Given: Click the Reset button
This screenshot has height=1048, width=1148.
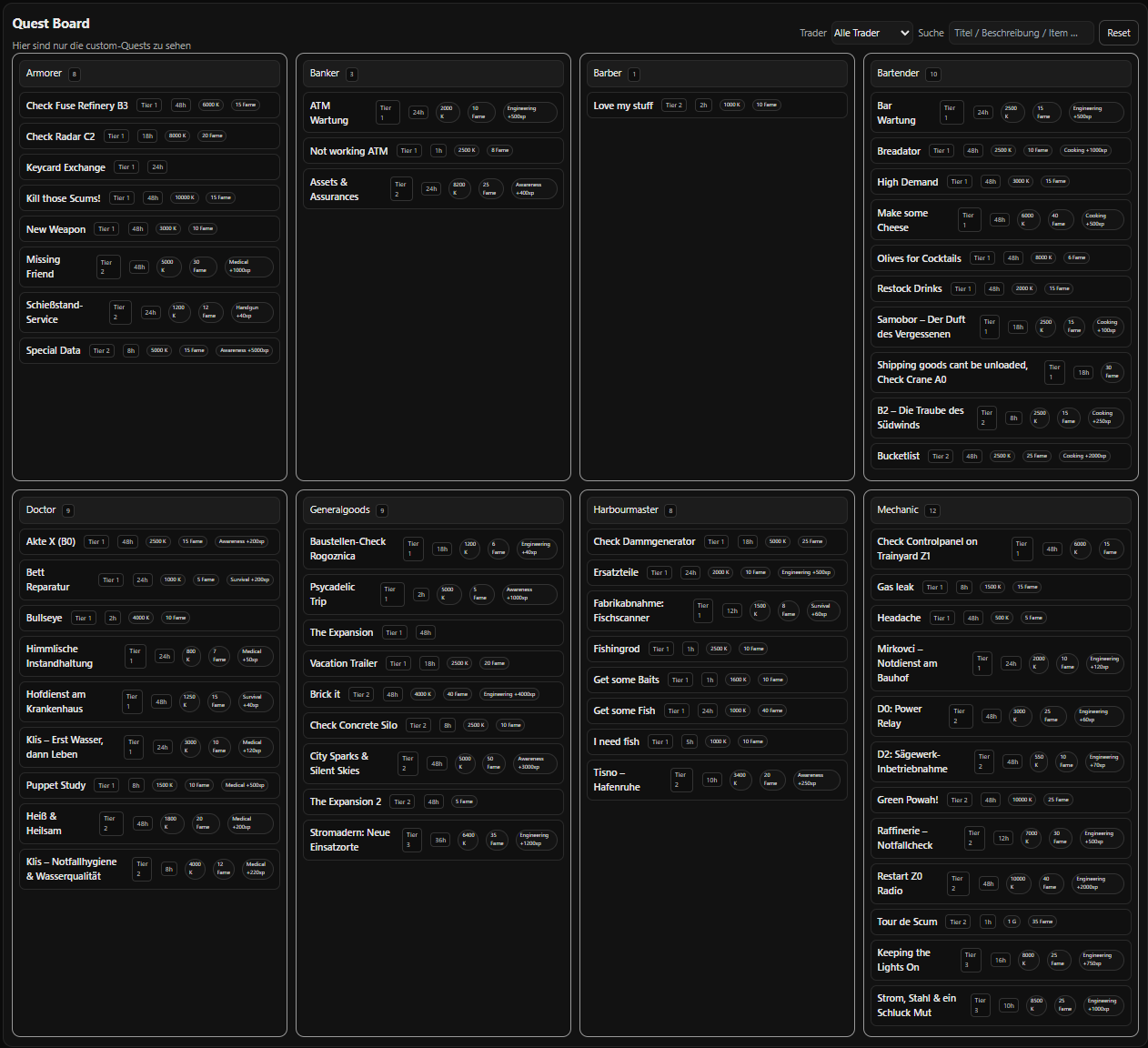Looking at the screenshot, I should pyautogui.click(x=1118, y=33).
